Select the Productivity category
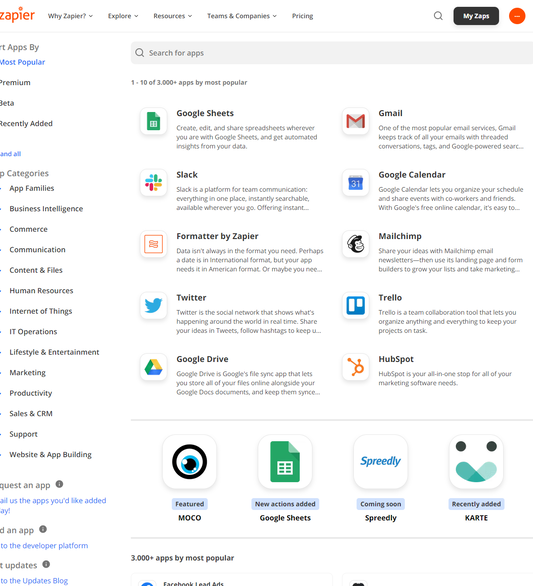Image resolution: width=533 pixels, height=586 pixels. (31, 393)
